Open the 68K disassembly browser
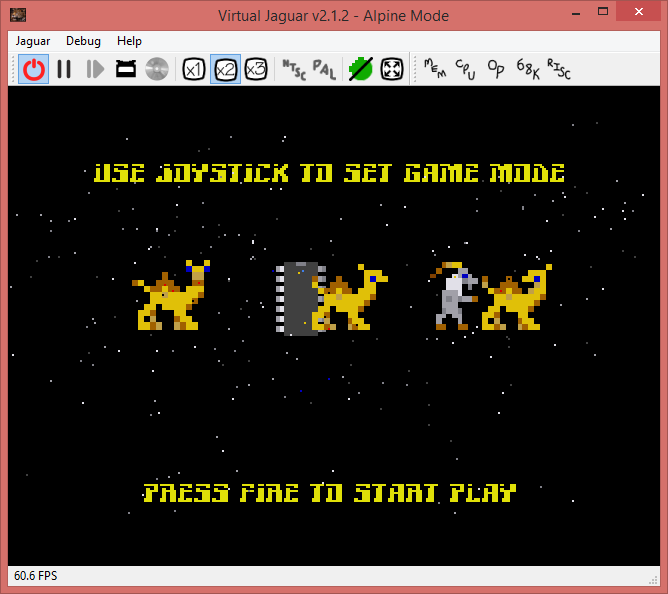Image resolution: width=668 pixels, height=594 pixels. 527,69
